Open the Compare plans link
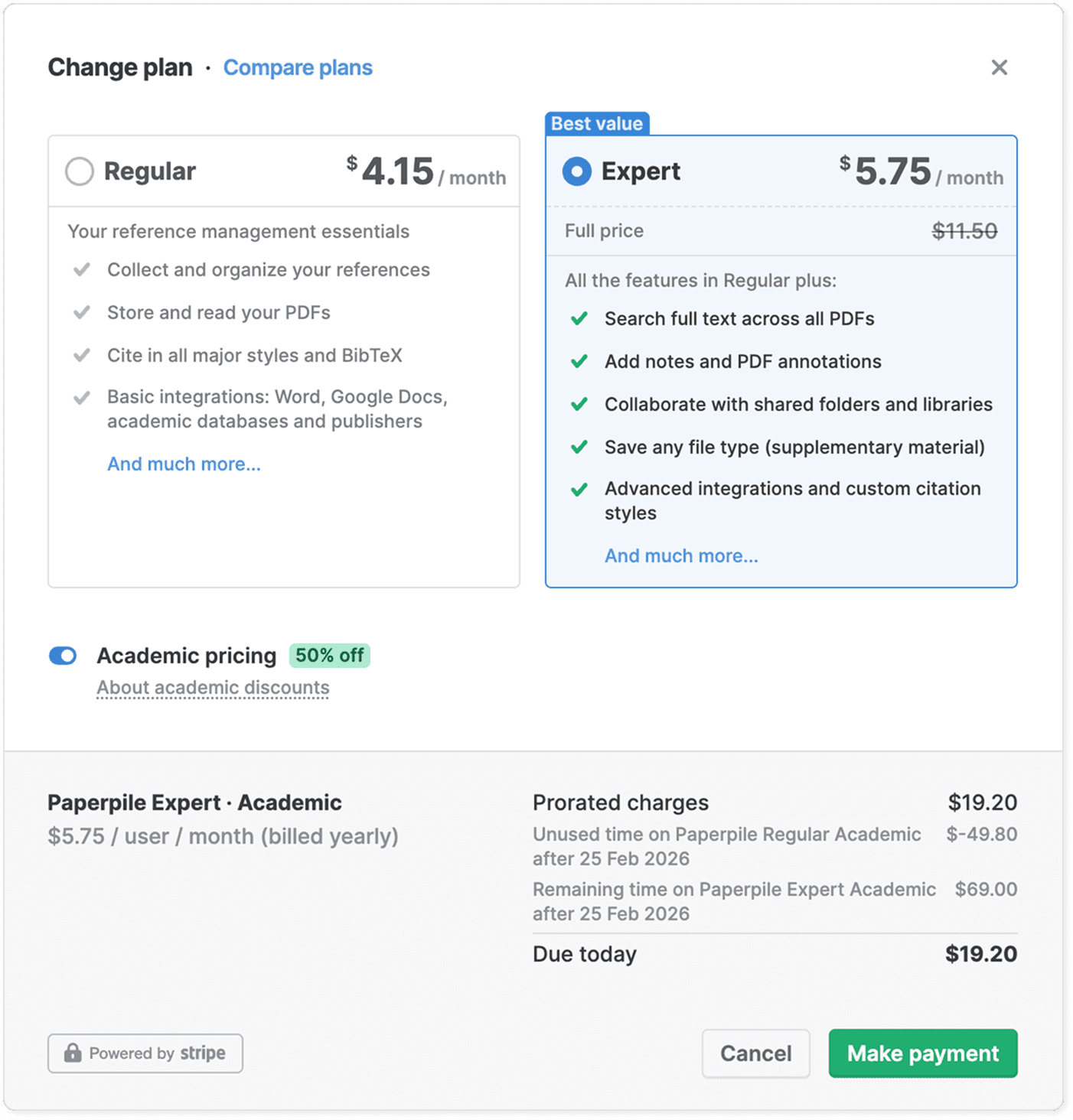 click(x=298, y=67)
